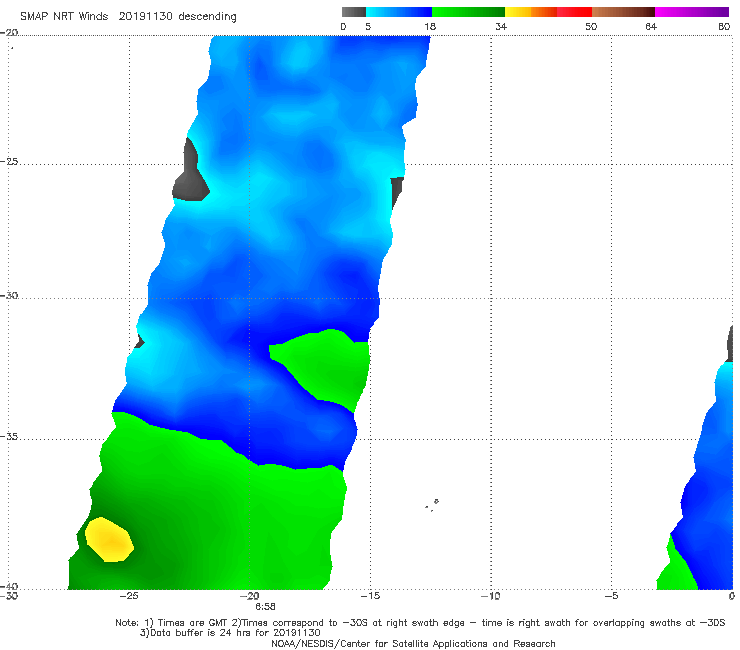The width and height of the screenshot is (740, 650).
Task: Click the green 18-34 segment of the color bar
Action: [468, 12]
